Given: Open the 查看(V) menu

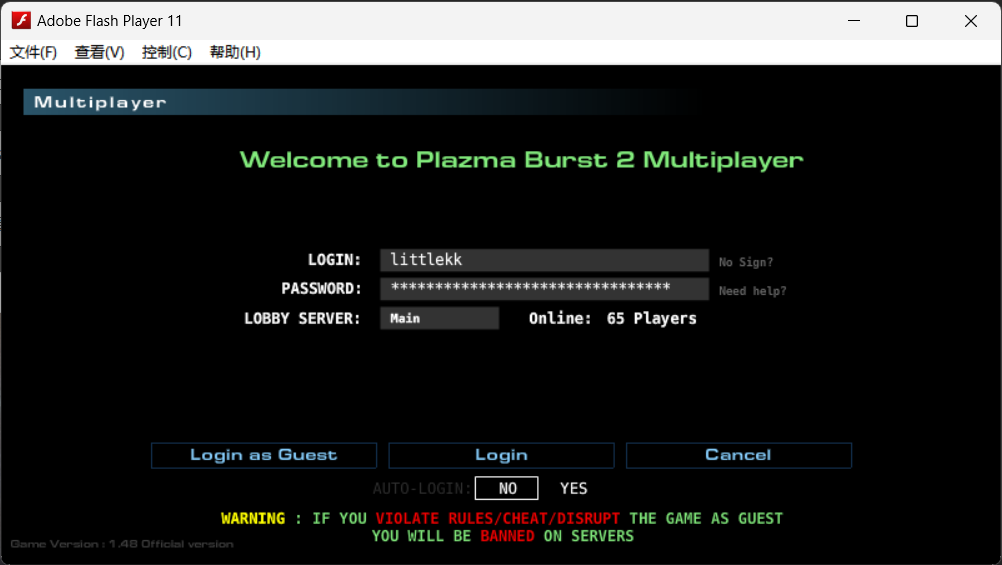Looking at the screenshot, I should 99,52.
